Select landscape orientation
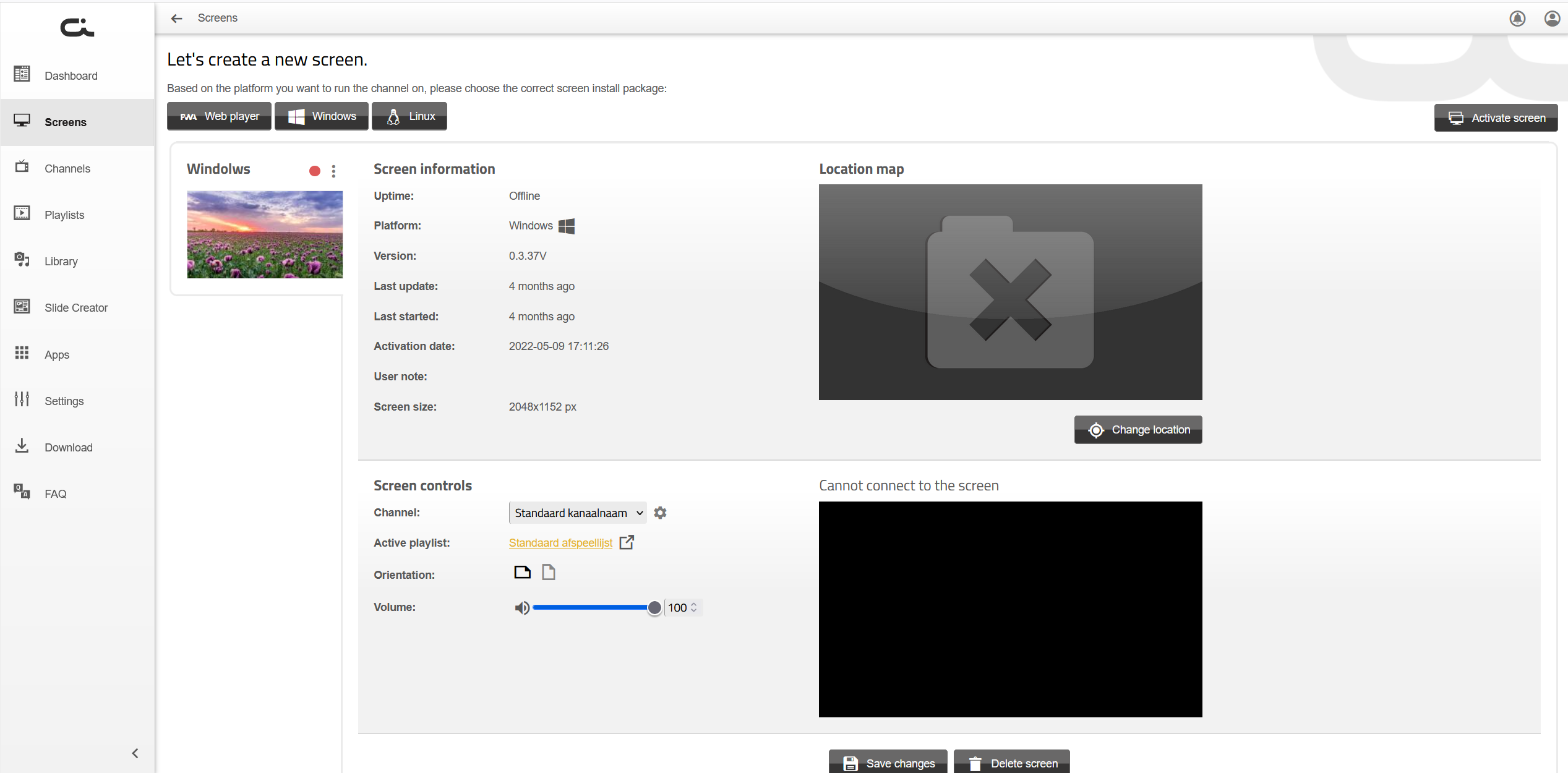The height and width of the screenshot is (773, 1568). pyautogui.click(x=522, y=573)
